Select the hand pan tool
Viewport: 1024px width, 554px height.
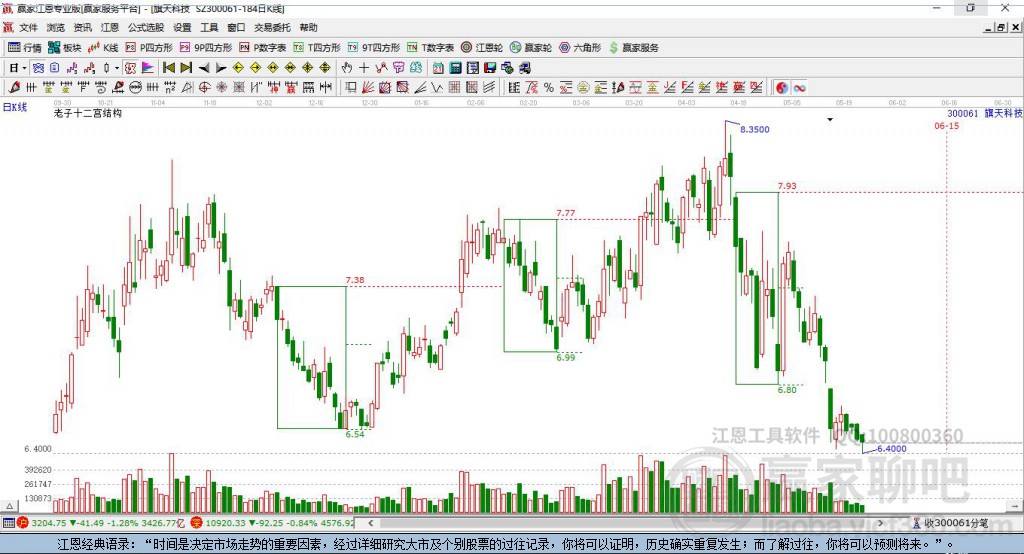[347, 68]
